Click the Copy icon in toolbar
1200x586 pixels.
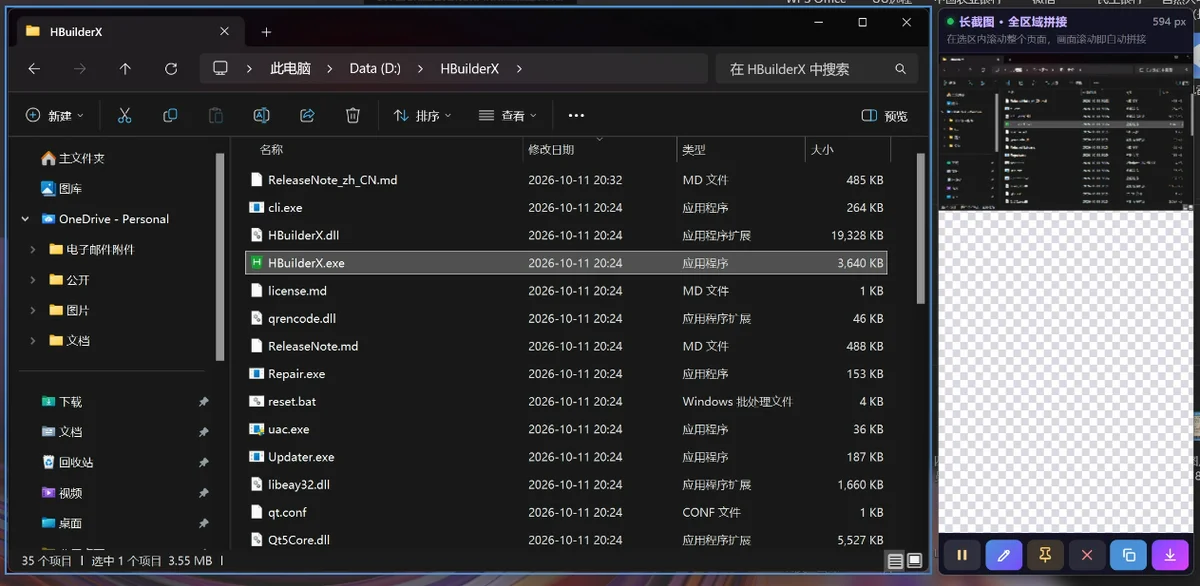(170, 116)
